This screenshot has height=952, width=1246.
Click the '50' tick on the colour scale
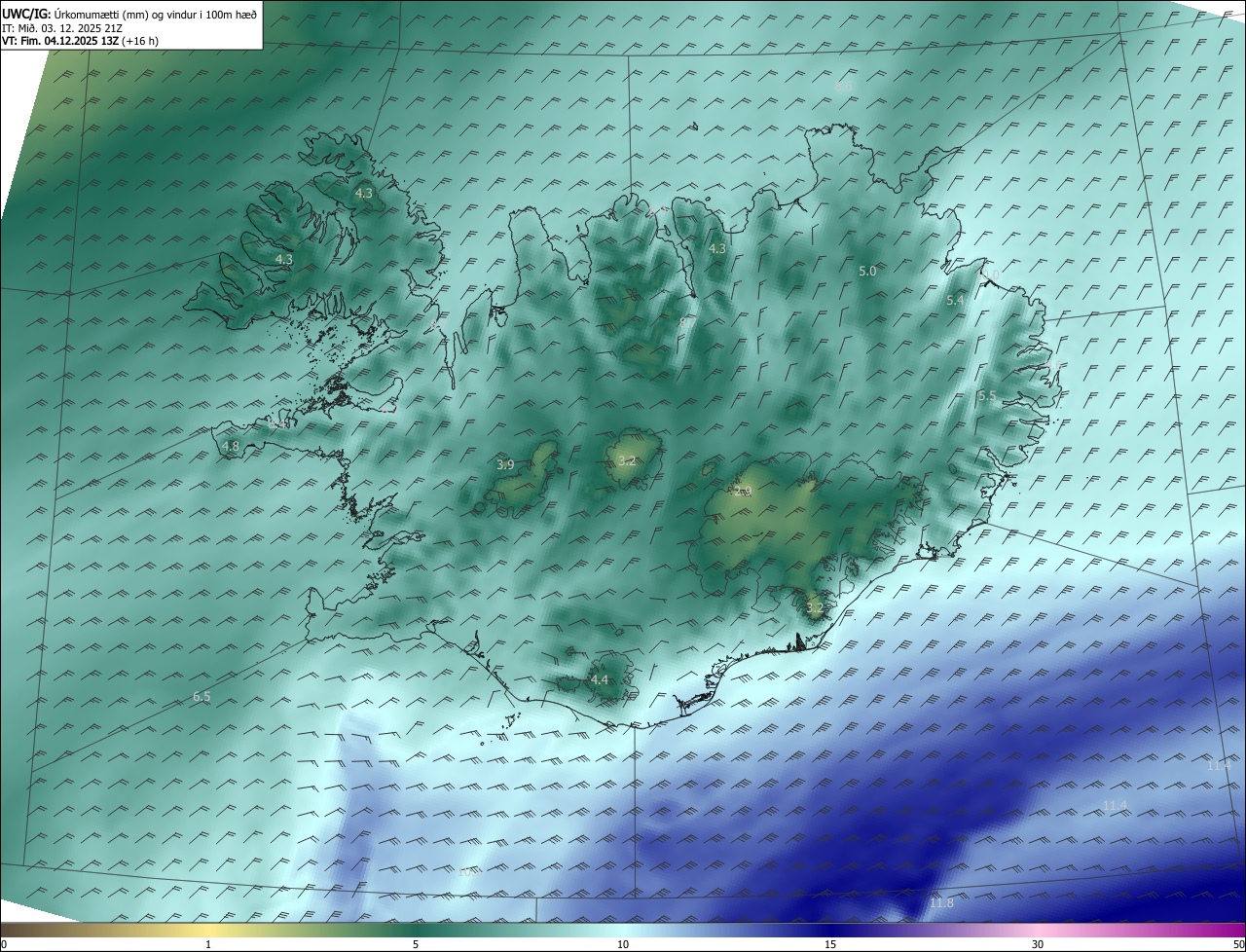(x=1238, y=944)
